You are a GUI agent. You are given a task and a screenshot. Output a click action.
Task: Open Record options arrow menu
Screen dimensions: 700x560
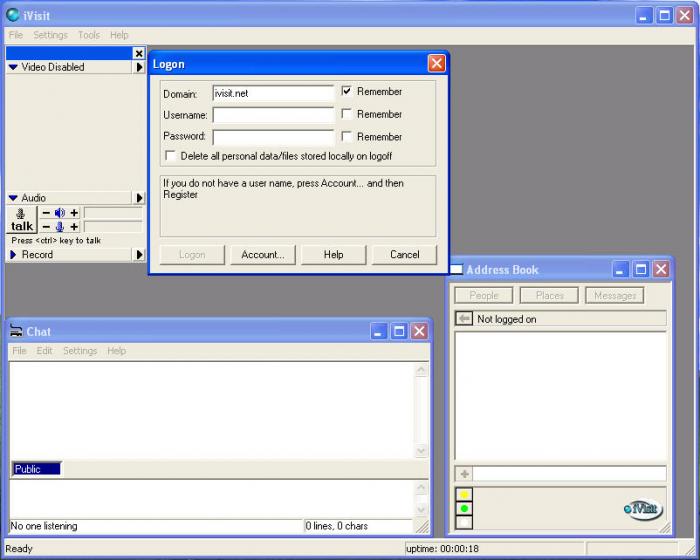tap(139, 255)
